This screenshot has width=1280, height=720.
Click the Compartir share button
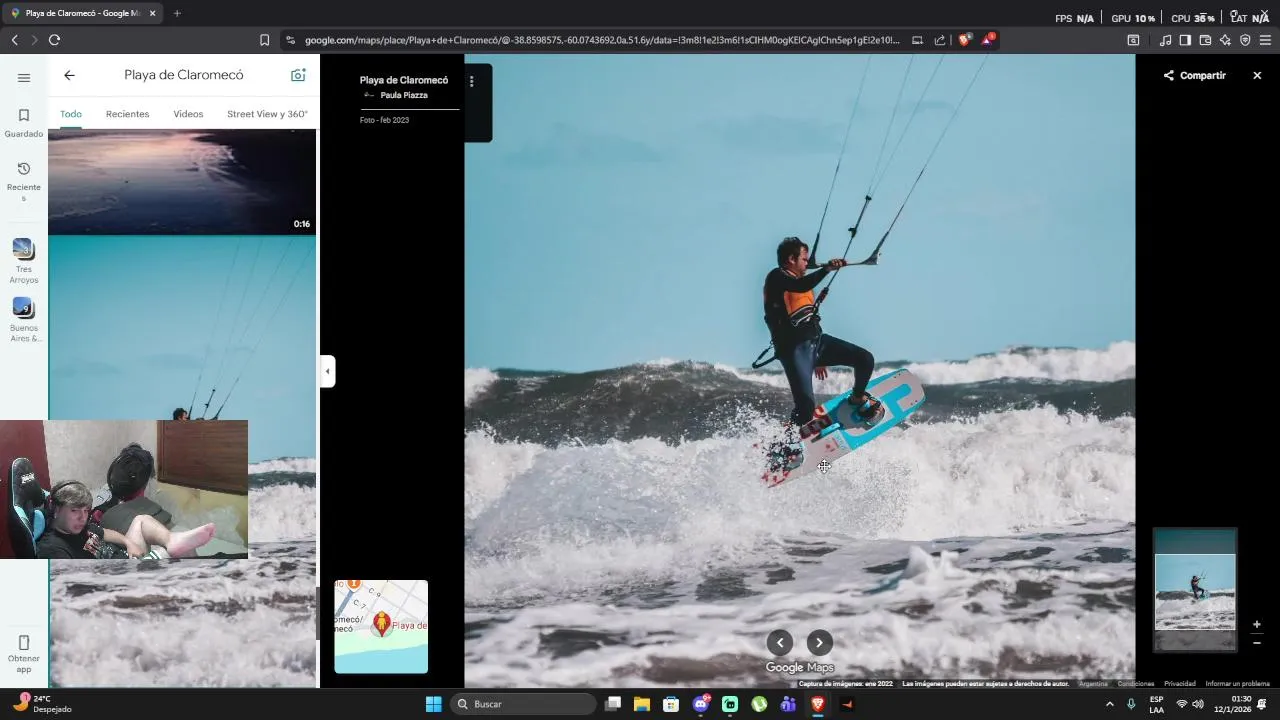coord(1195,75)
